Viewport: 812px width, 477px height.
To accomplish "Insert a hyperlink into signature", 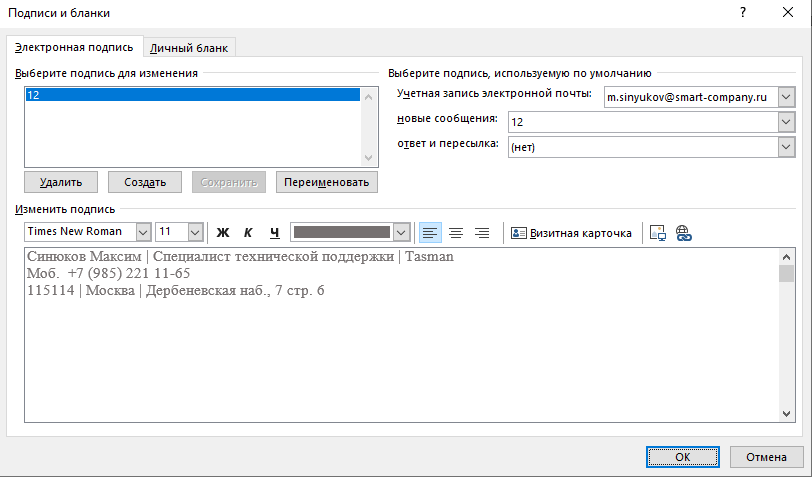I will click(x=684, y=233).
